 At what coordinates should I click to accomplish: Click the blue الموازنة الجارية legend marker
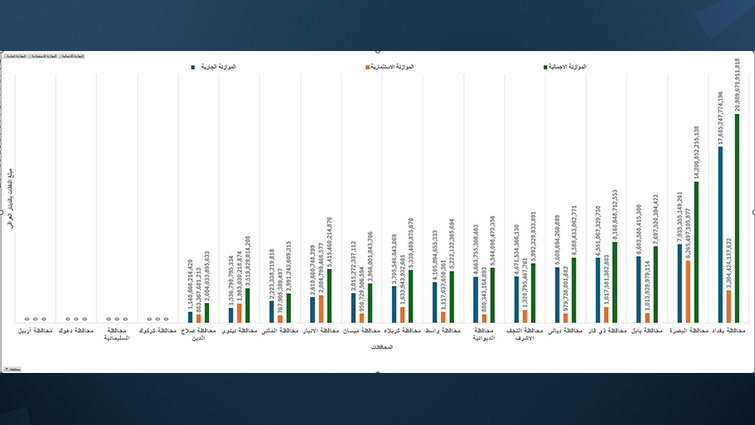pos(192,67)
